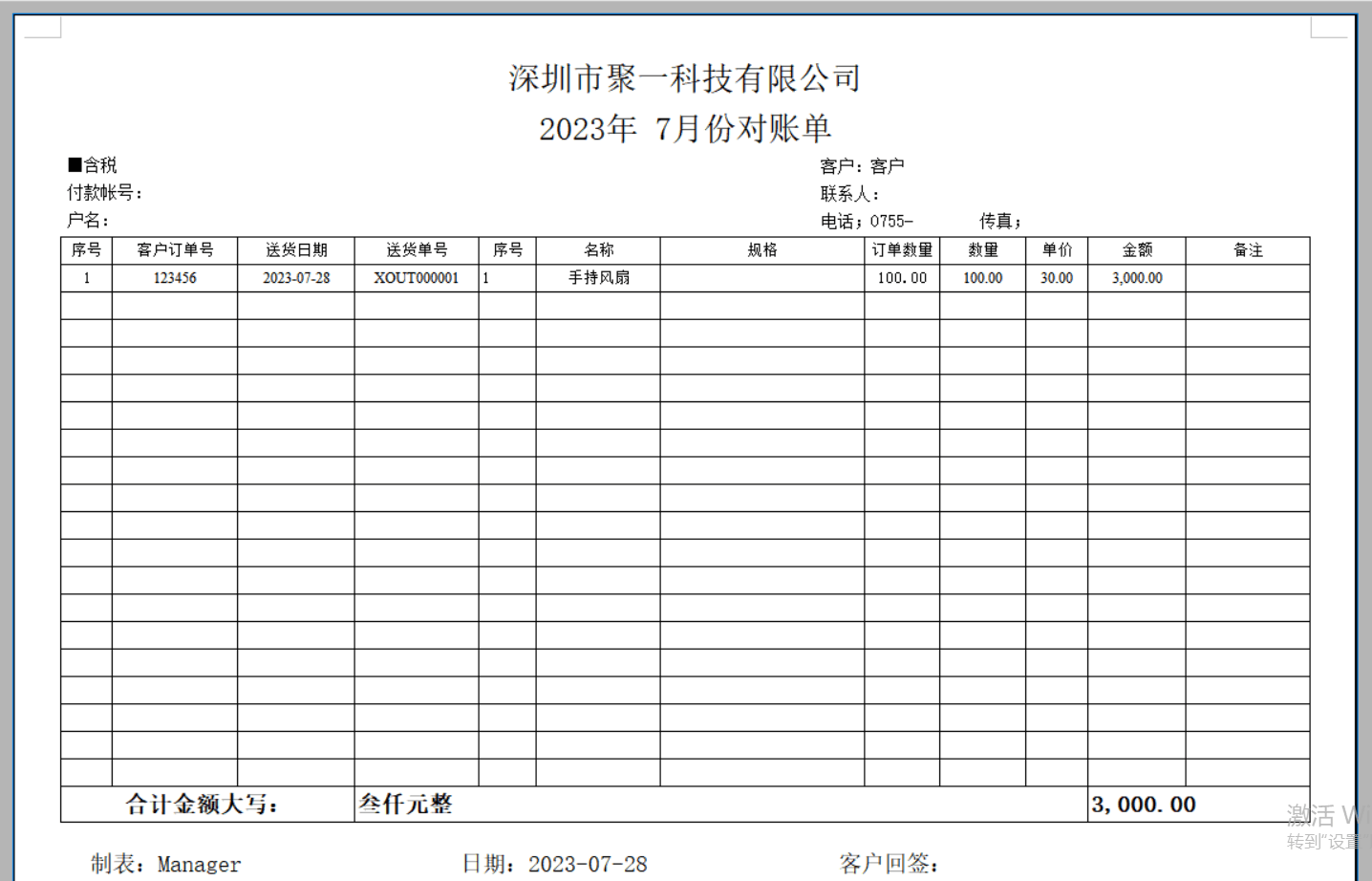Click the 制表 Manager field
The width and height of the screenshot is (1372, 881).
[166, 864]
